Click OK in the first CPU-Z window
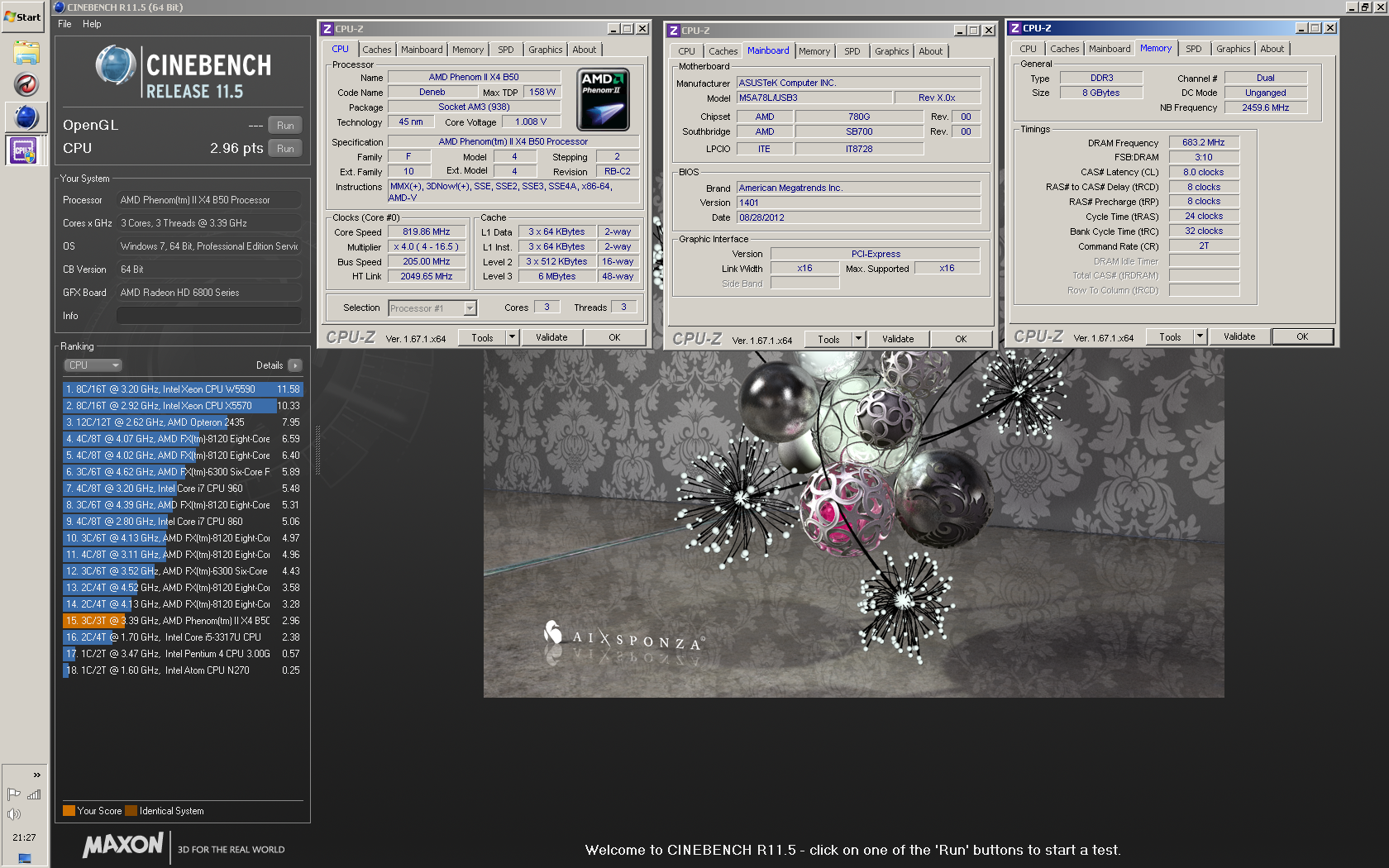The height and width of the screenshot is (868, 1389). 614,337
